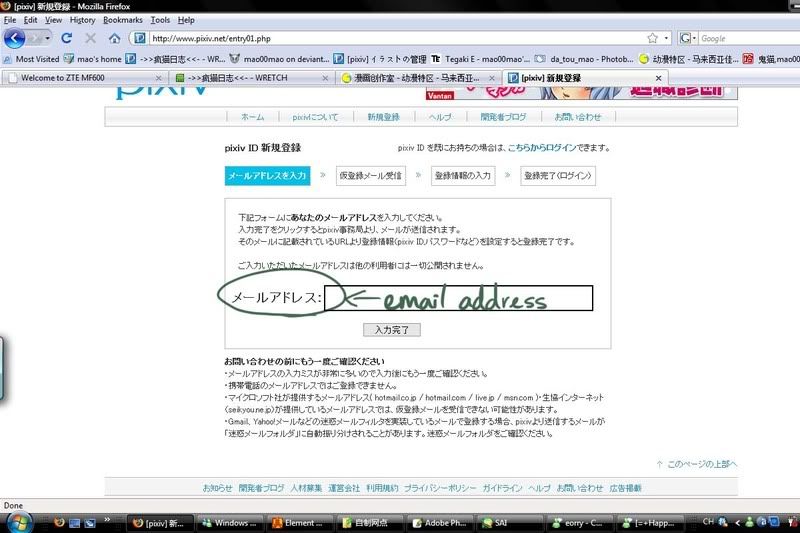Click the Stop loading X icon
800x533 pixels.
[90, 38]
